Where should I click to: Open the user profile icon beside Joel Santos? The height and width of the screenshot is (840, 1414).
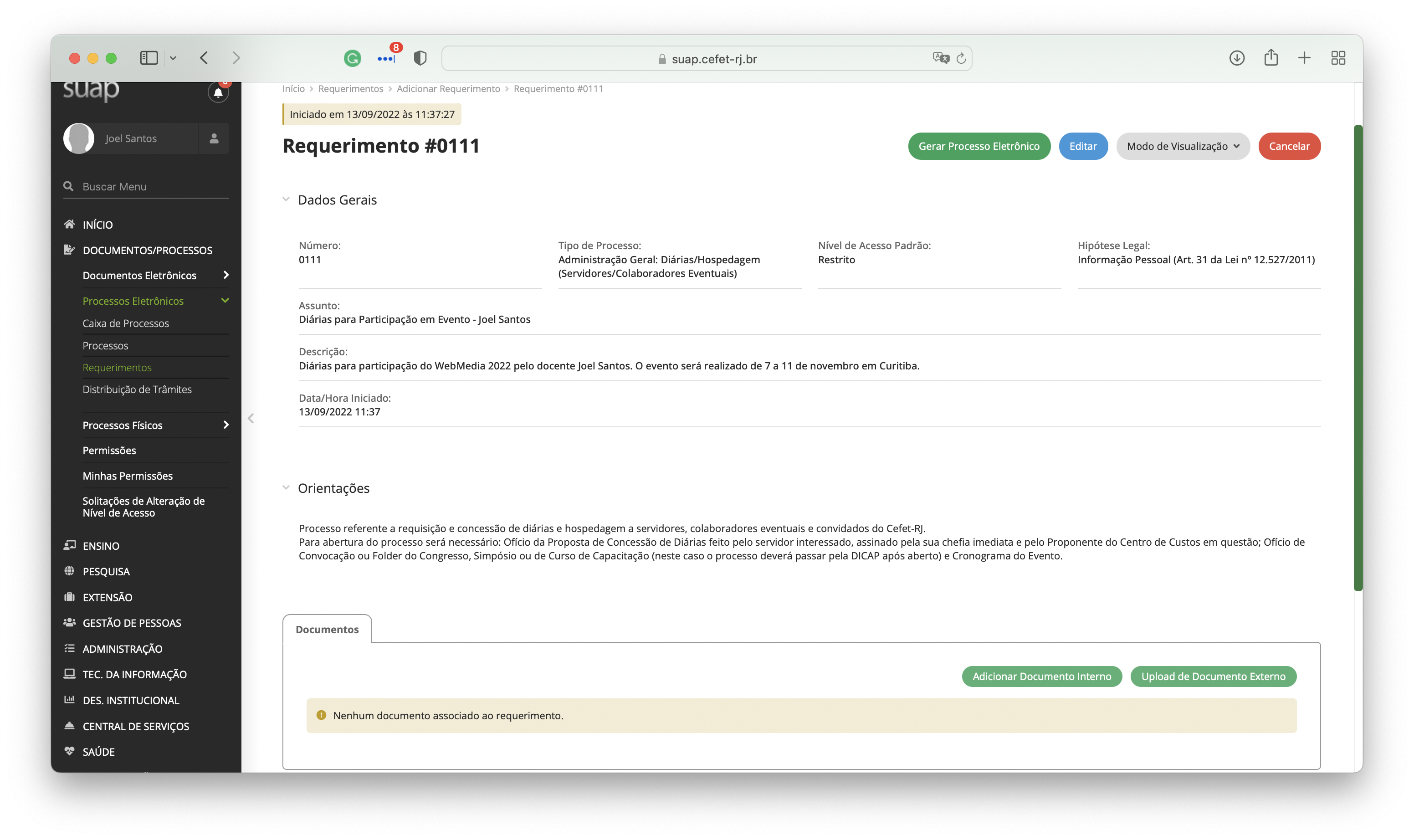(x=214, y=138)
